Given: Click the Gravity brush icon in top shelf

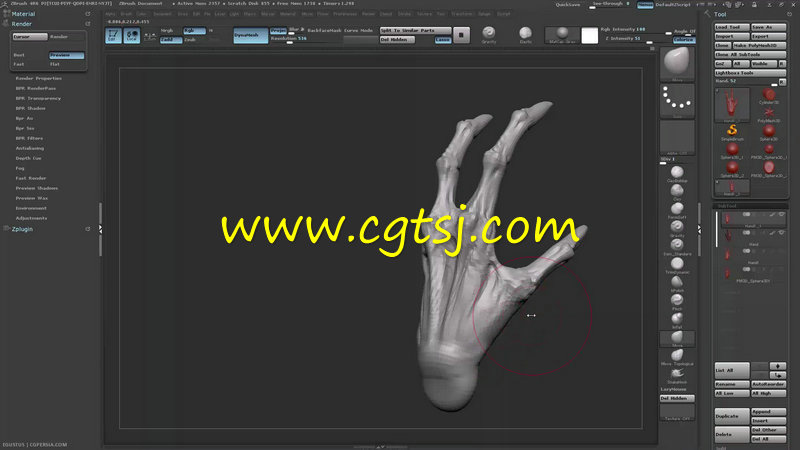Looking at the screenshot, I should coord(488,35).
